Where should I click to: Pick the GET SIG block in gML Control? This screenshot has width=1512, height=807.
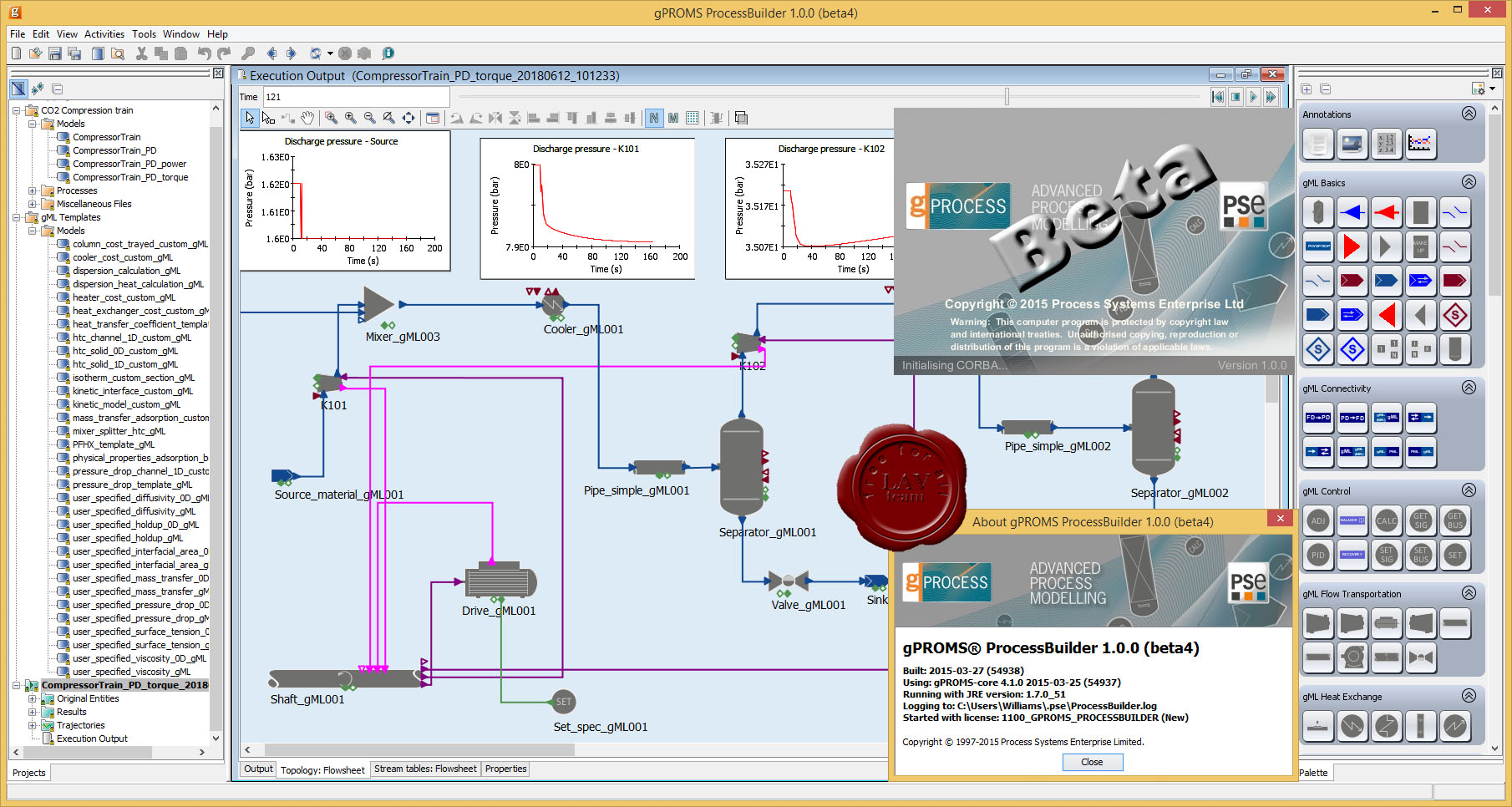[x=1420, y=520]
